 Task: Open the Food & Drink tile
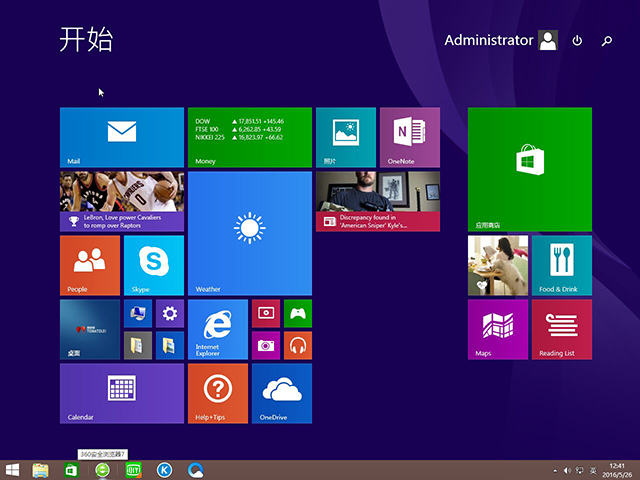click(x=562, y=265)
